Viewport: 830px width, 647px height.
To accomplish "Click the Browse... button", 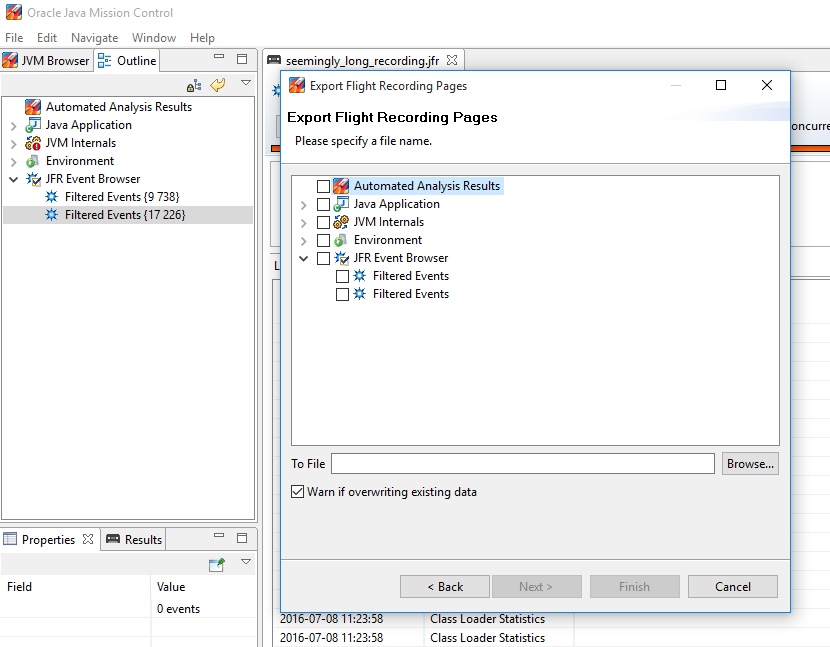I will click(750, 464).
